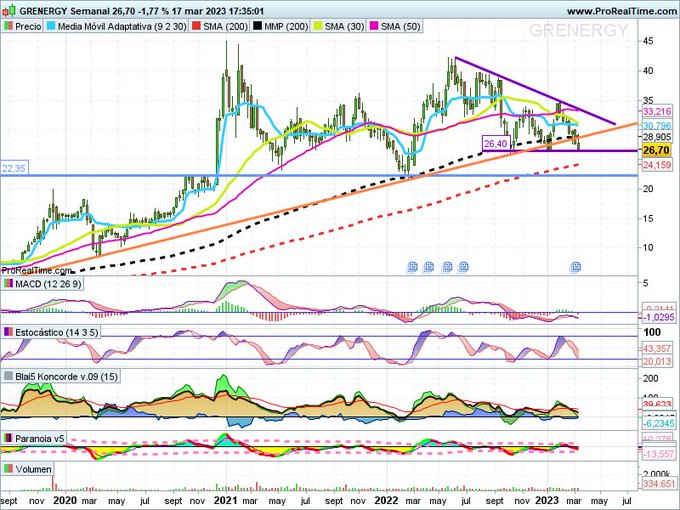Click the yellow-green SMA (30) legend swatch

click(318, 26)
